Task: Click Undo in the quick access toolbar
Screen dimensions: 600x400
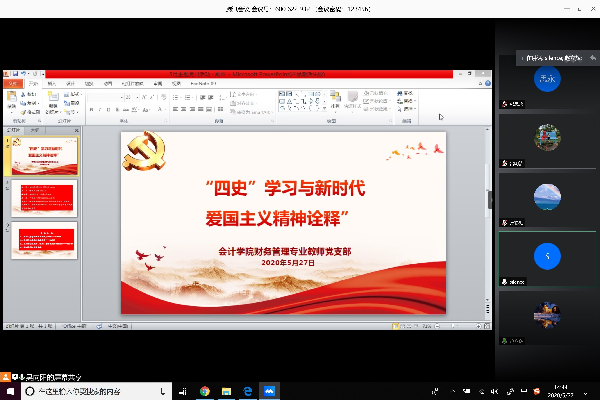Action: tap(26, 74)
